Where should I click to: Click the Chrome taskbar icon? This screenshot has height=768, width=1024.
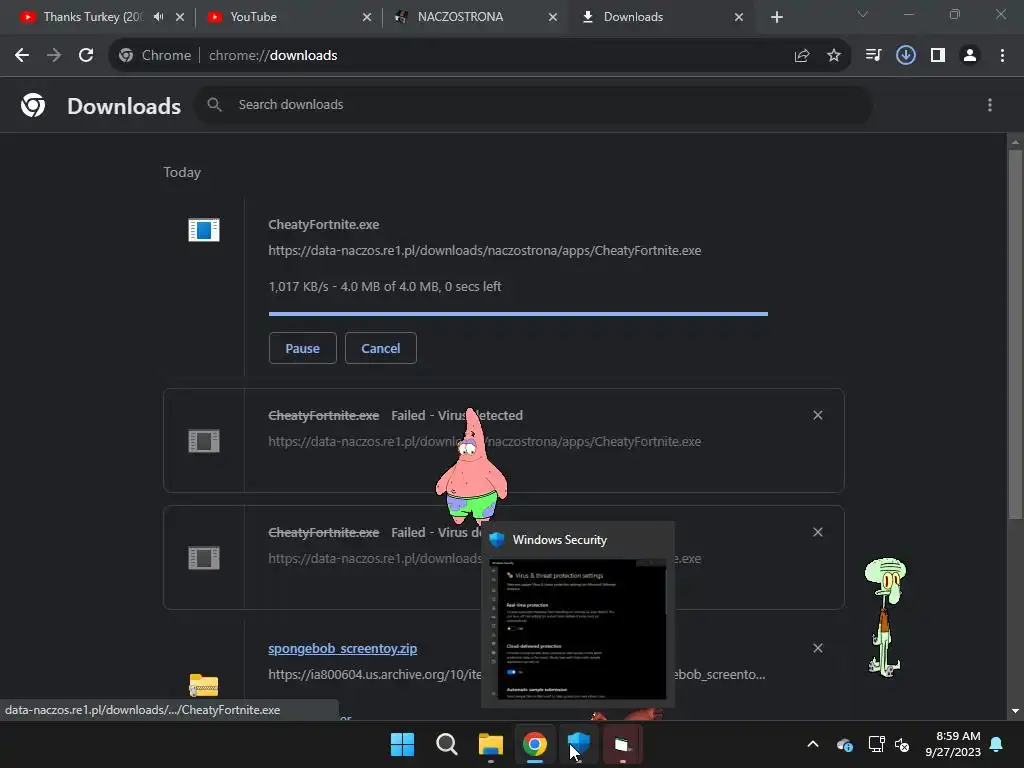535,744
